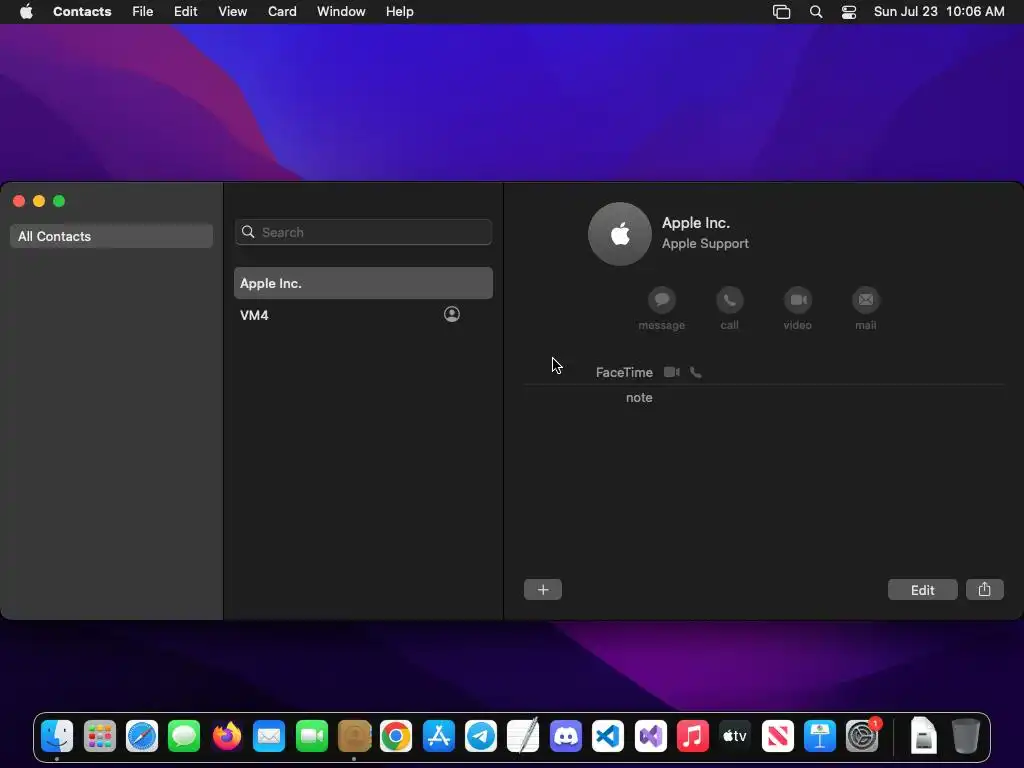This screenshot has width=1024, height=768.
Task: Open Safari from the Dock
Action: 142,736
